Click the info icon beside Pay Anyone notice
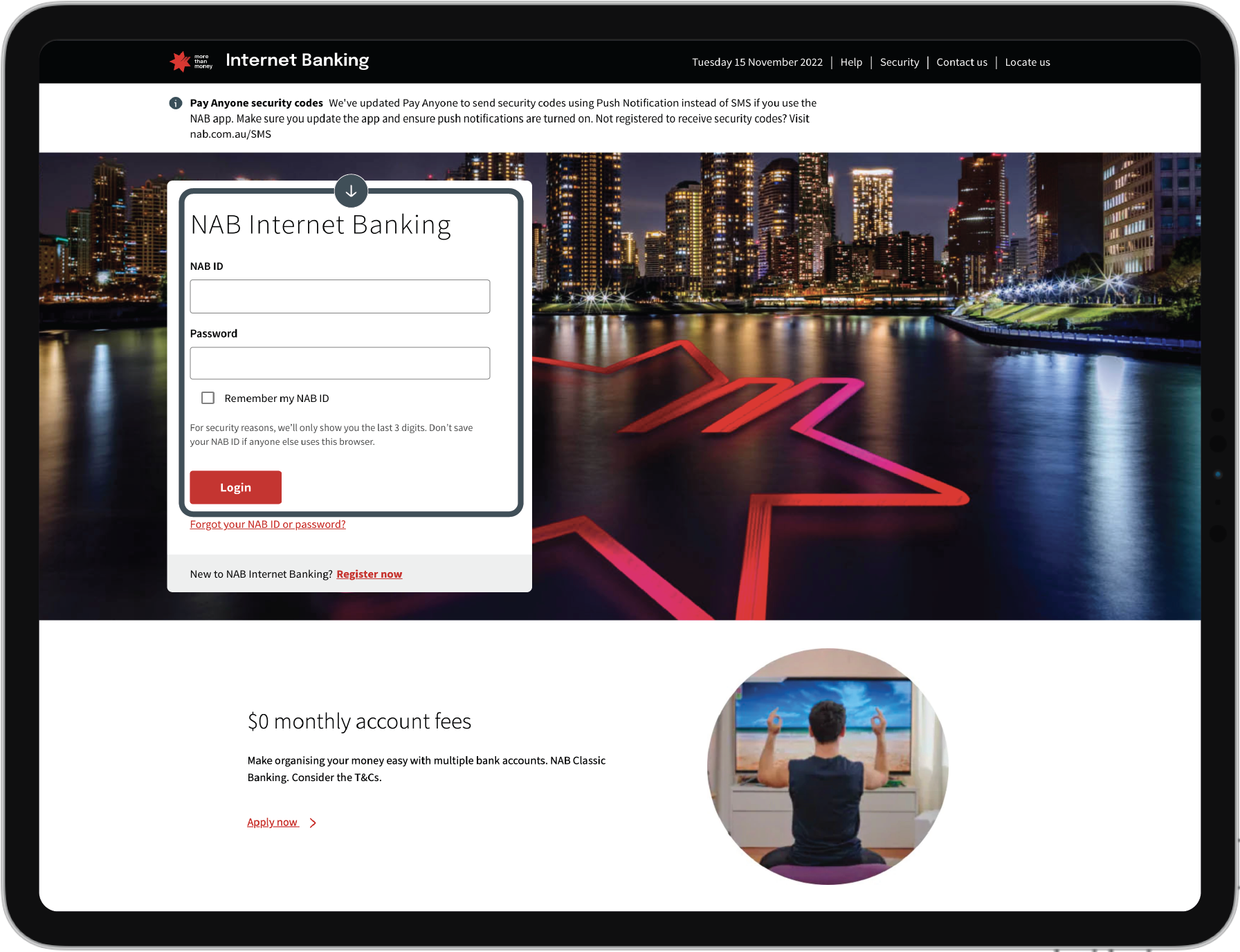The width and height of the screenshot is (1240, 952). point(176,103)
